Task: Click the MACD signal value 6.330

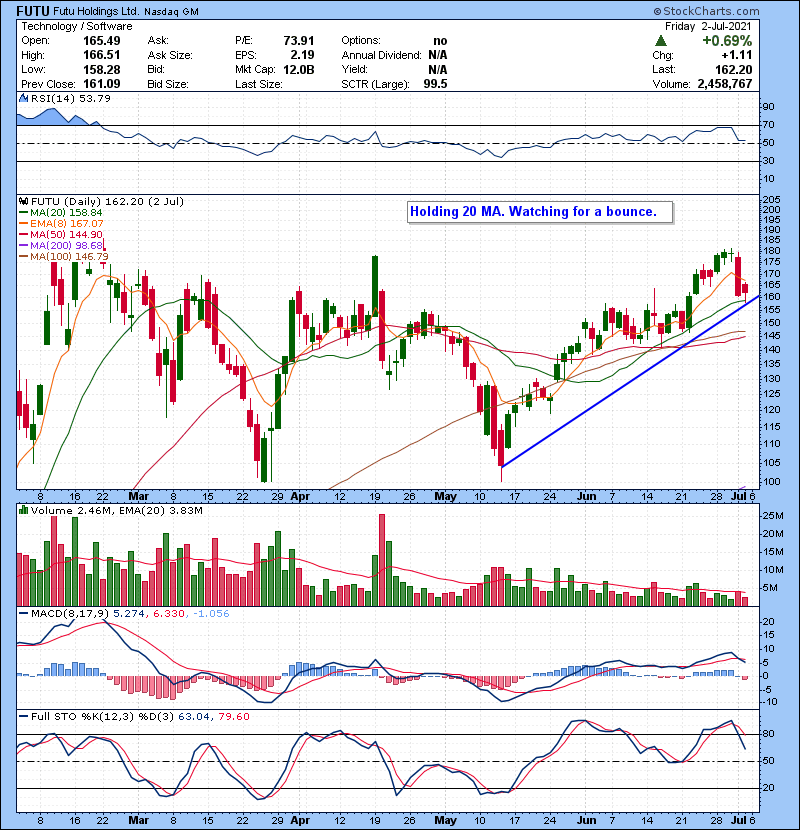Action: click(x=169, y=614)
